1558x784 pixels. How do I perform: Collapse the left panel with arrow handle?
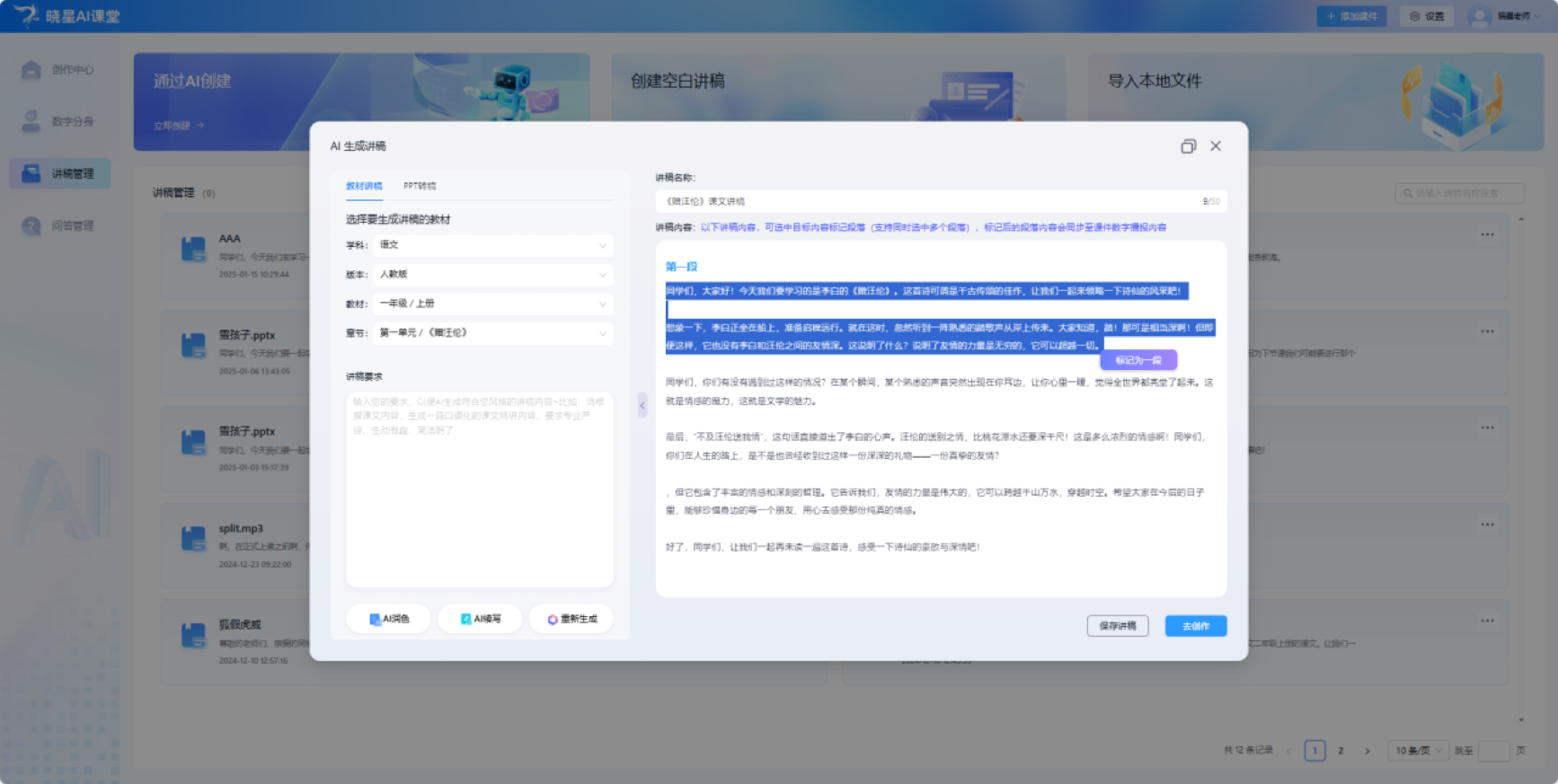(x=642, y=405)
